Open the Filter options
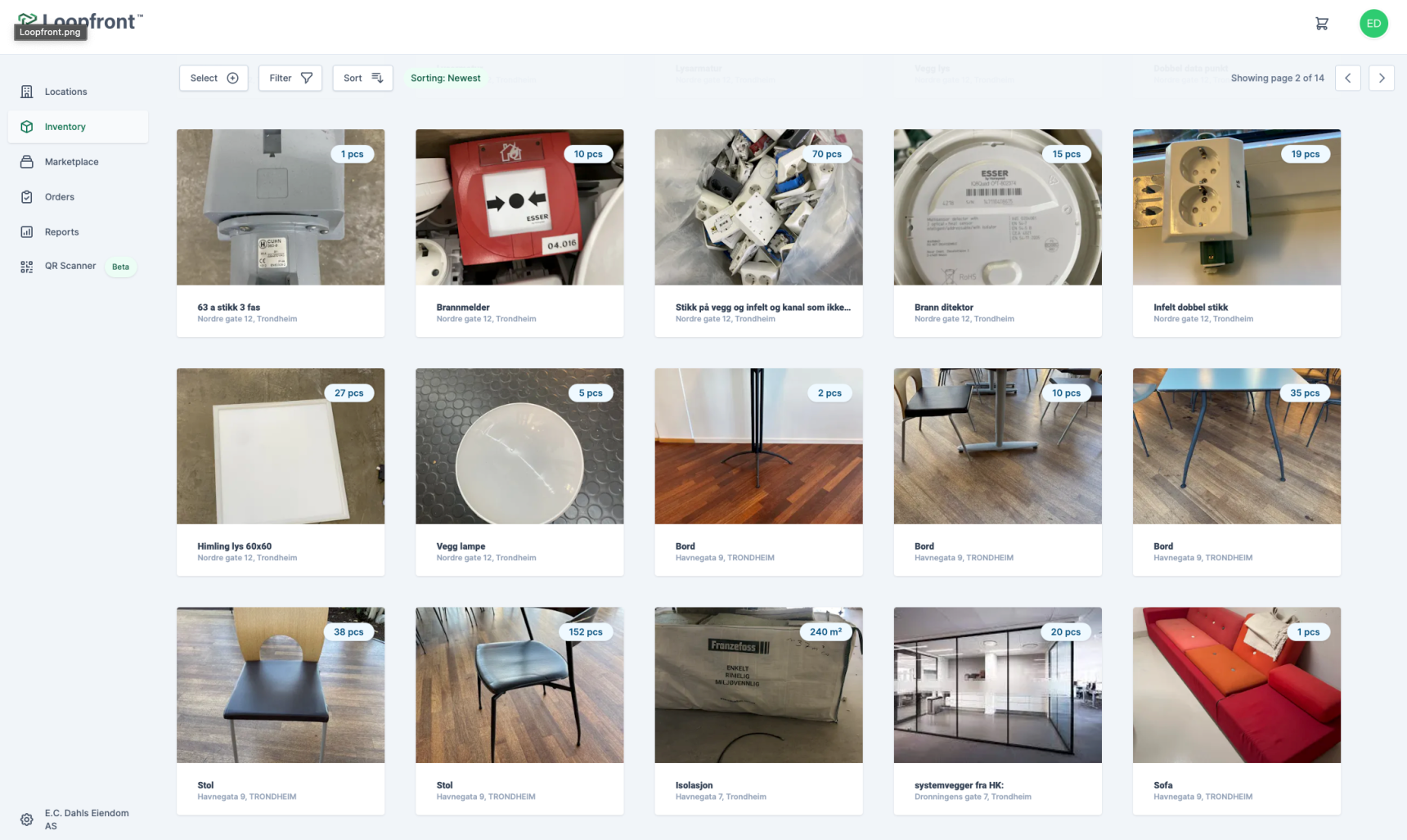The image size is (1407, 840). pyautogui.click(x=290, y=79)
